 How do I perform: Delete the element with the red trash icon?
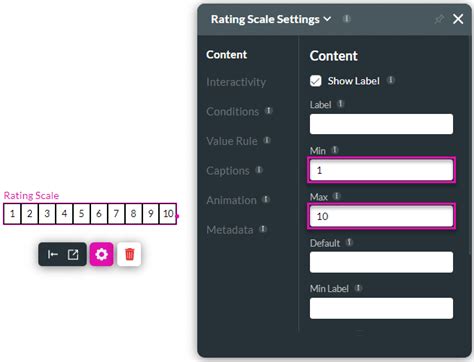pos(129,254)
